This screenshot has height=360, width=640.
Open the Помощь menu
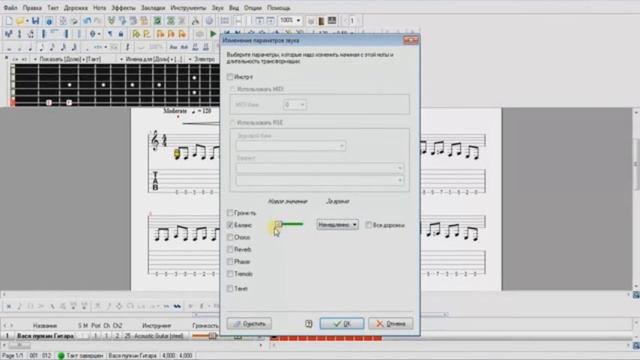(278, 8)
